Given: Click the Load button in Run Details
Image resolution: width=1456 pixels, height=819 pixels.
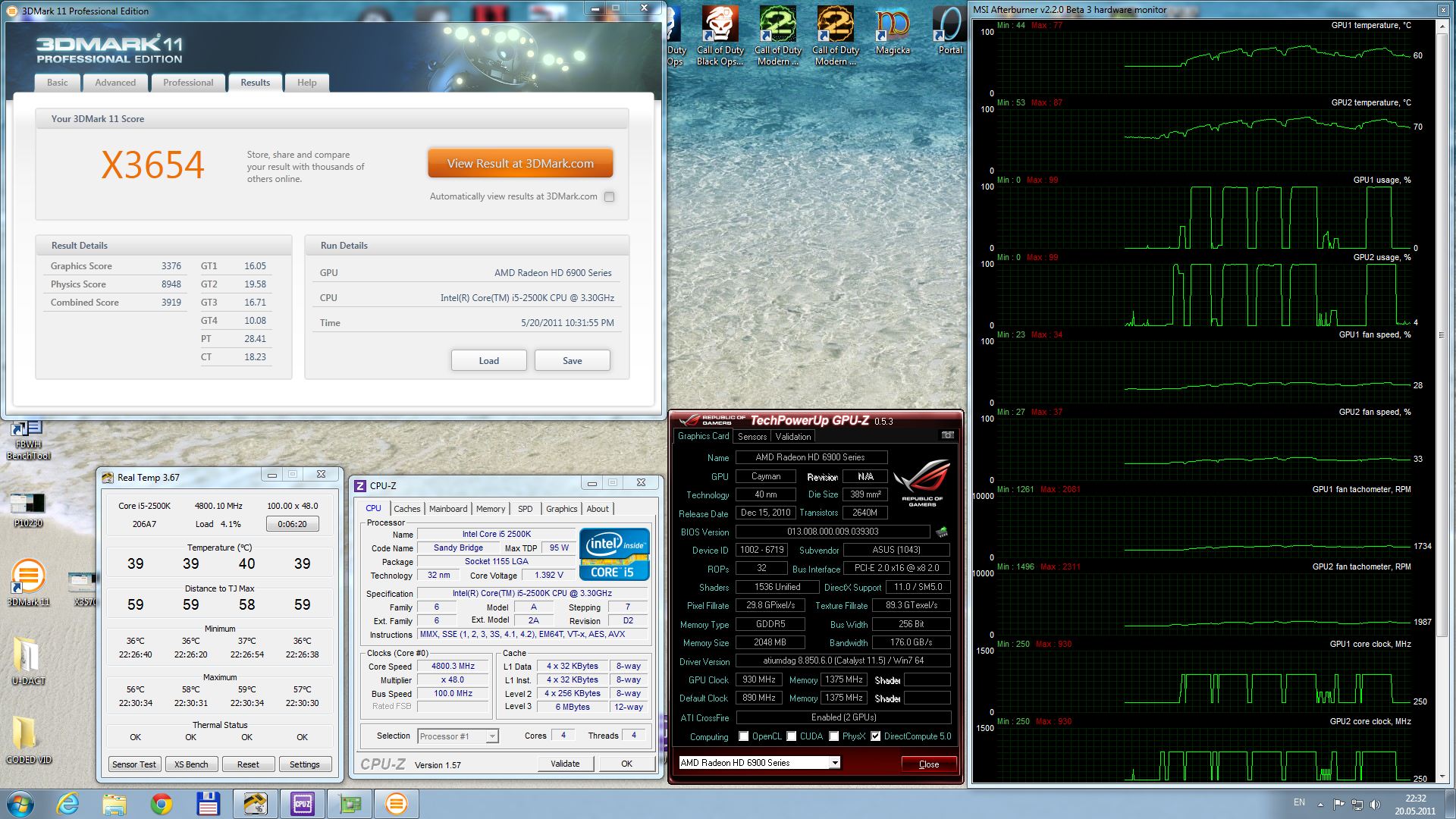Looking at the screenshot, I should pyautogui.click(x=489, y=361).
